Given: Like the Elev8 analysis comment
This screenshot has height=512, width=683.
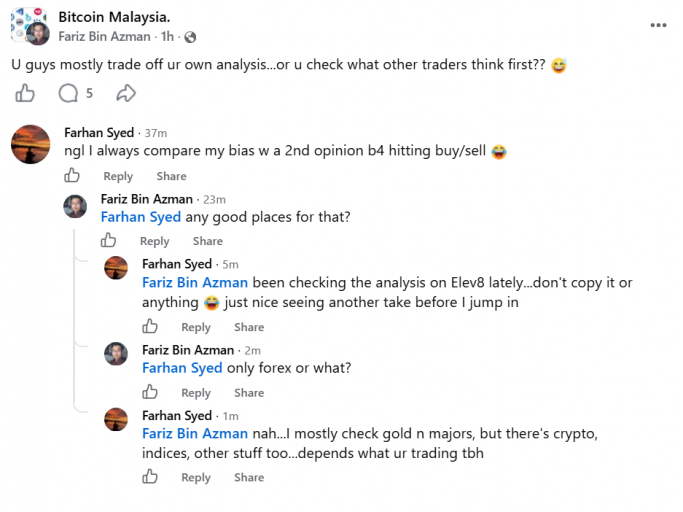Looking at the screenshot, I should pyautogui.click(x=149, y=326).
